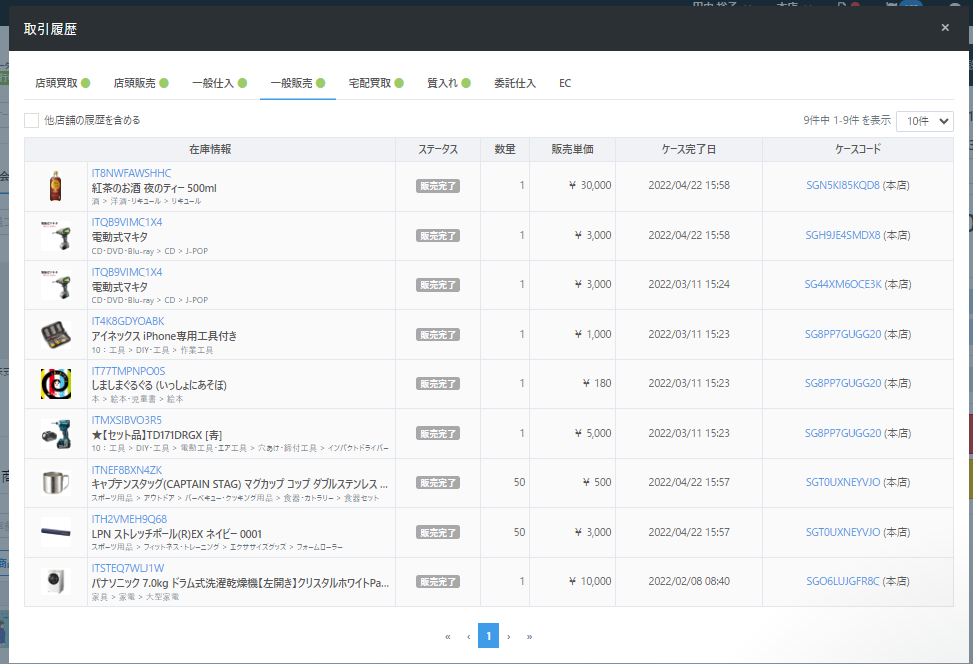Go to the first page arrow «
Viewport: 973px width, 664px height.
pyautogui.click(x=448, y=636)
